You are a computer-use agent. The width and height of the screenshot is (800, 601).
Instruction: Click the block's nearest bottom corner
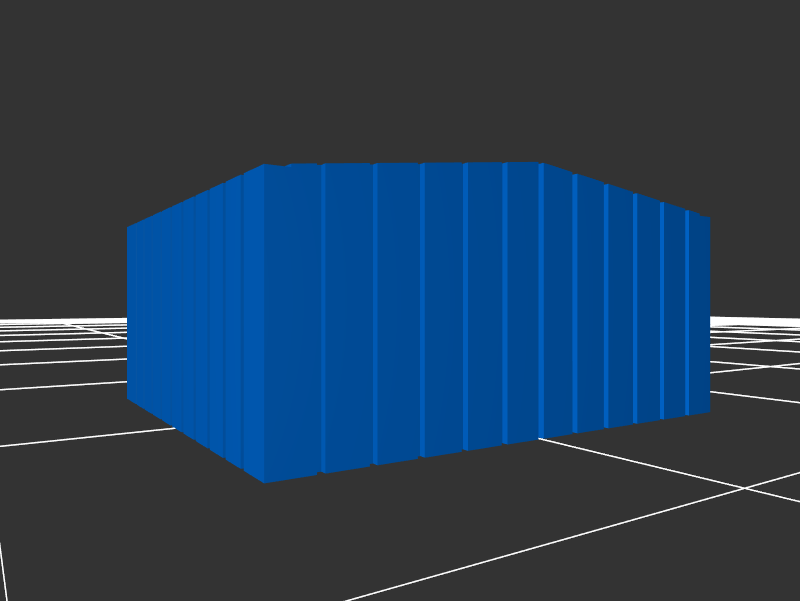[265, 482]
